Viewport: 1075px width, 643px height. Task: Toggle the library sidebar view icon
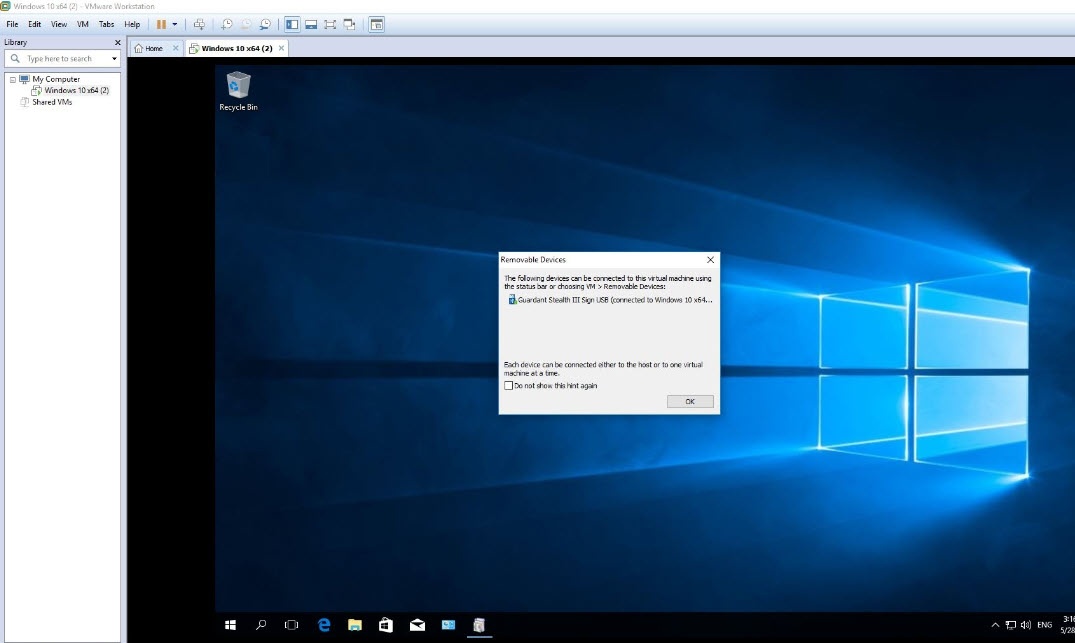(x=292, y=24)
